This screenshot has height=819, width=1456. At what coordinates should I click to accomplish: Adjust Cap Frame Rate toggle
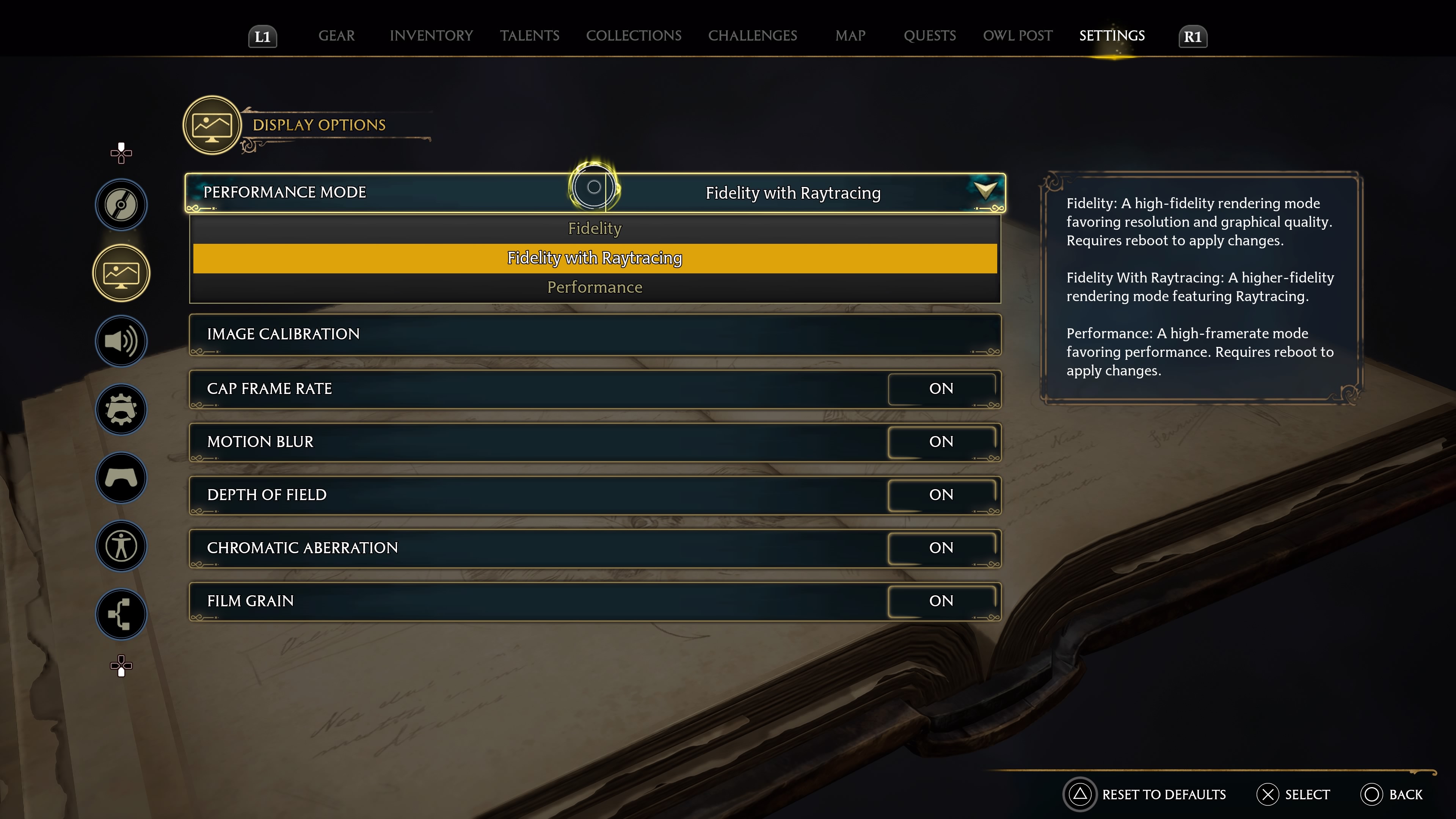click(940, 388)
